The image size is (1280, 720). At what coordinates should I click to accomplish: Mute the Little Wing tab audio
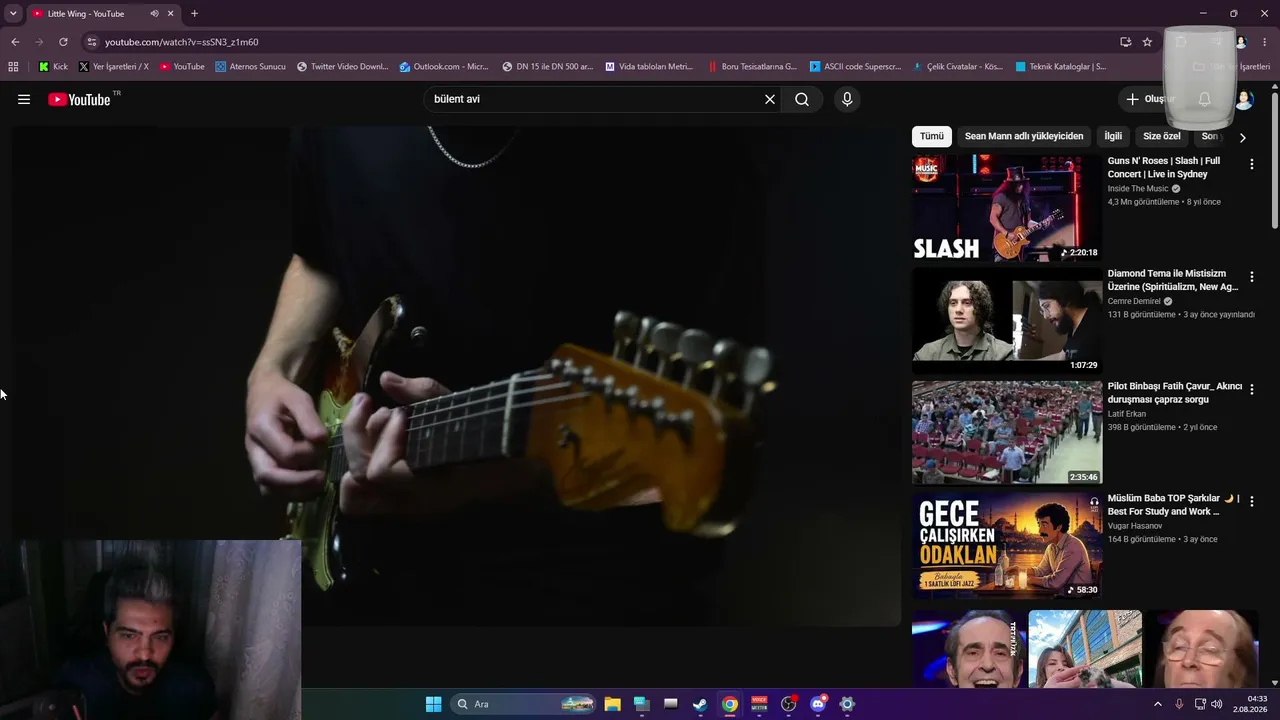154,14
